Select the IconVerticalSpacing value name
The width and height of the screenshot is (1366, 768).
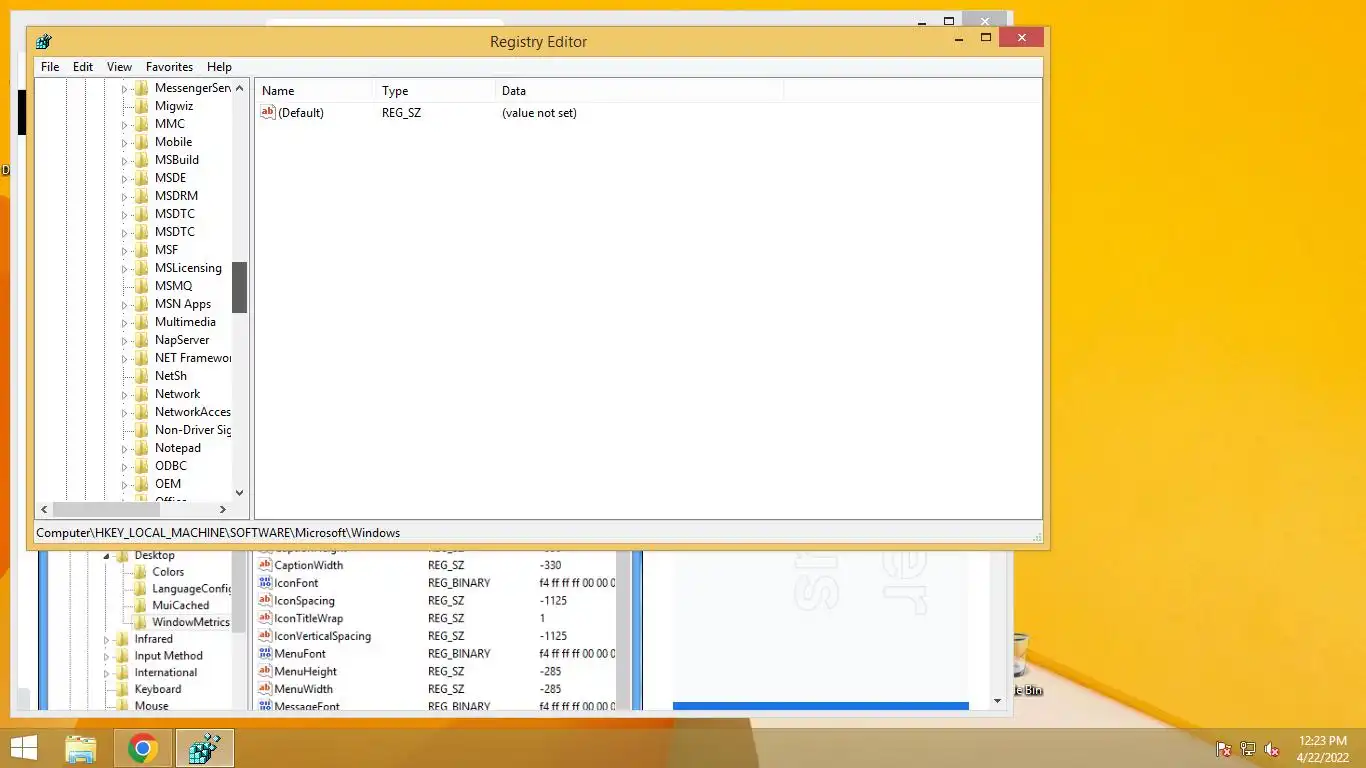(322, 636)
